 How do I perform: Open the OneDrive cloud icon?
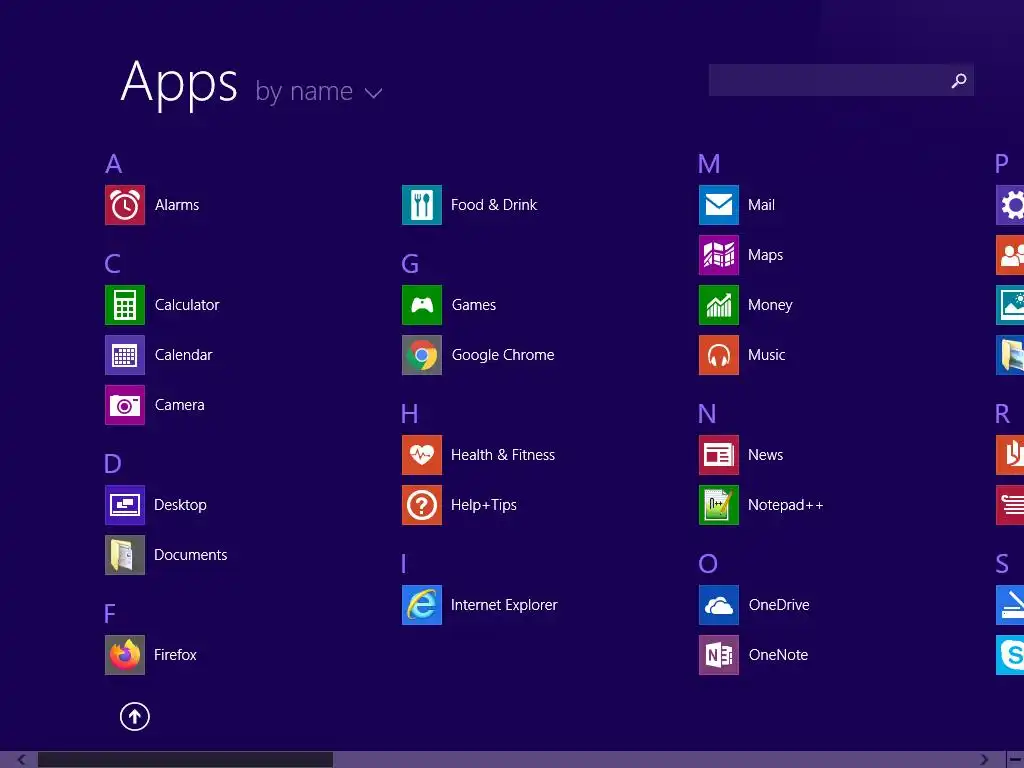pyautogui.click(x=719, y=605)
